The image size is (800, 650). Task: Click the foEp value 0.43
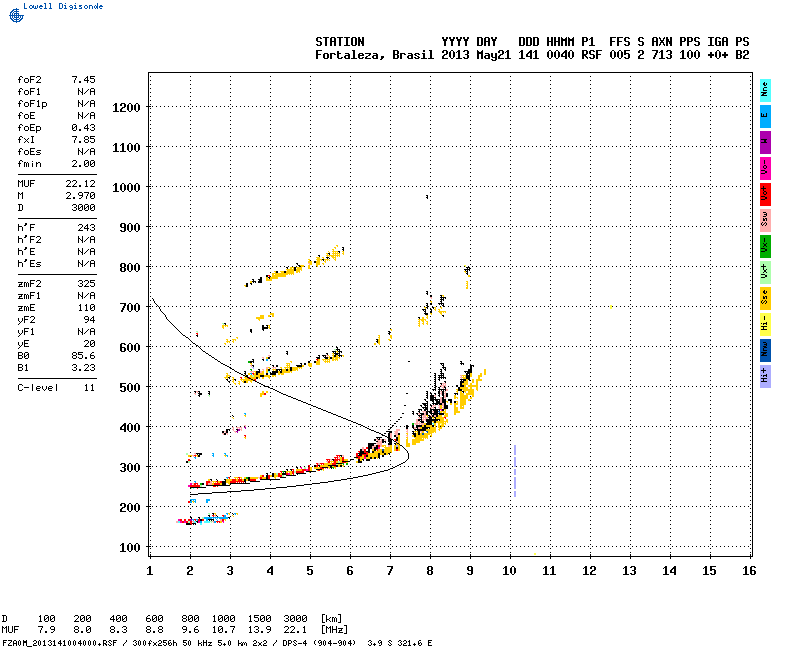83,128
